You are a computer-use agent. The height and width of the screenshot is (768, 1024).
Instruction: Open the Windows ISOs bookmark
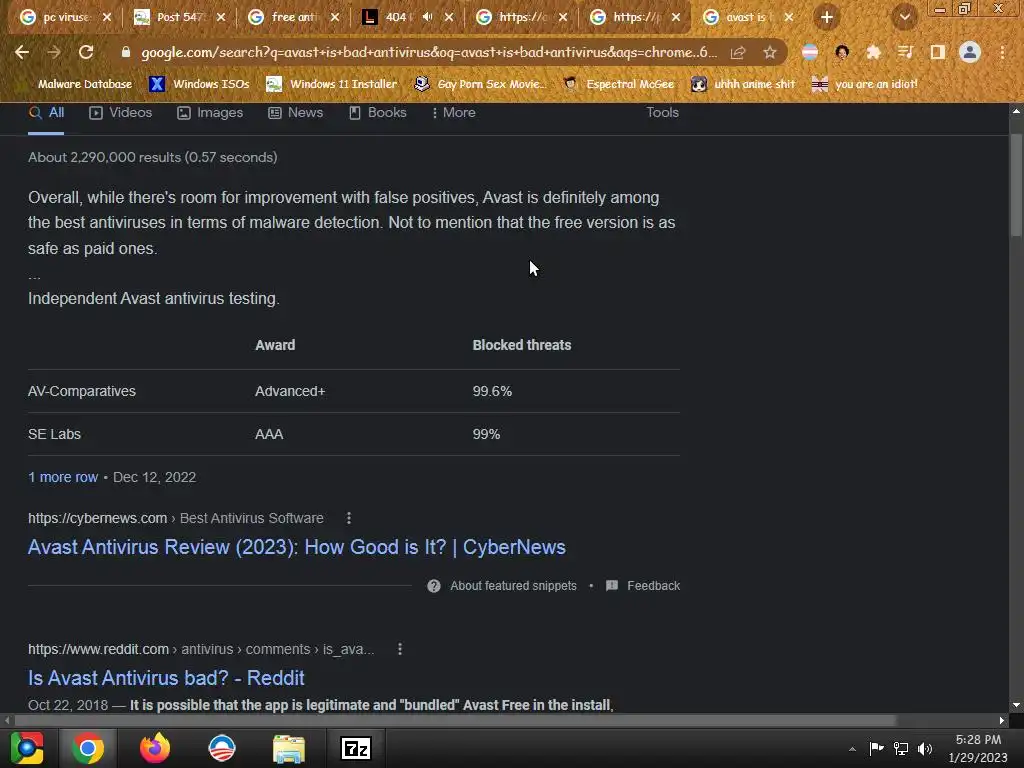(199, 84)
